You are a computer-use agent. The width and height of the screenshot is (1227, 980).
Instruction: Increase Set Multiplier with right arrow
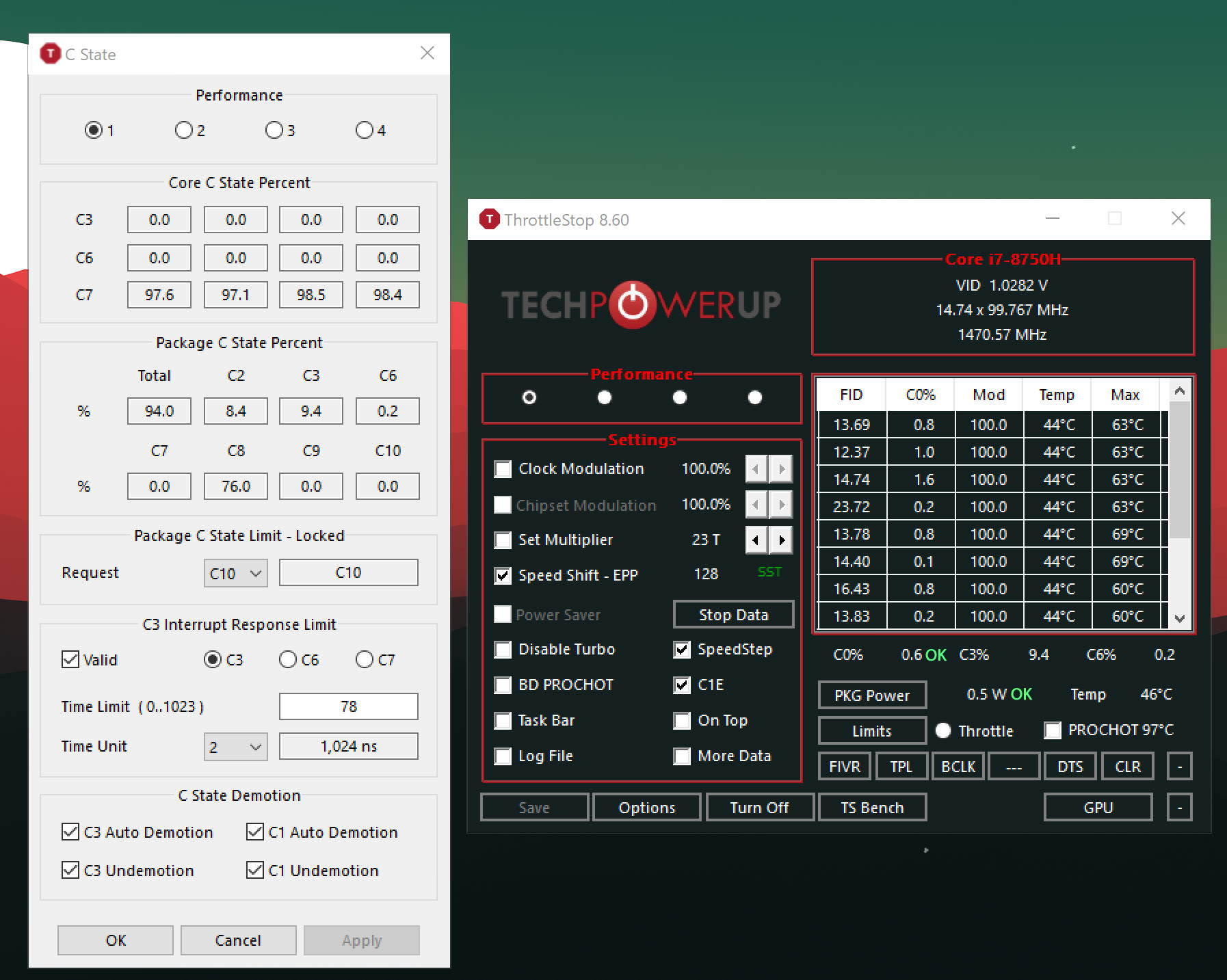coord(781,540)
